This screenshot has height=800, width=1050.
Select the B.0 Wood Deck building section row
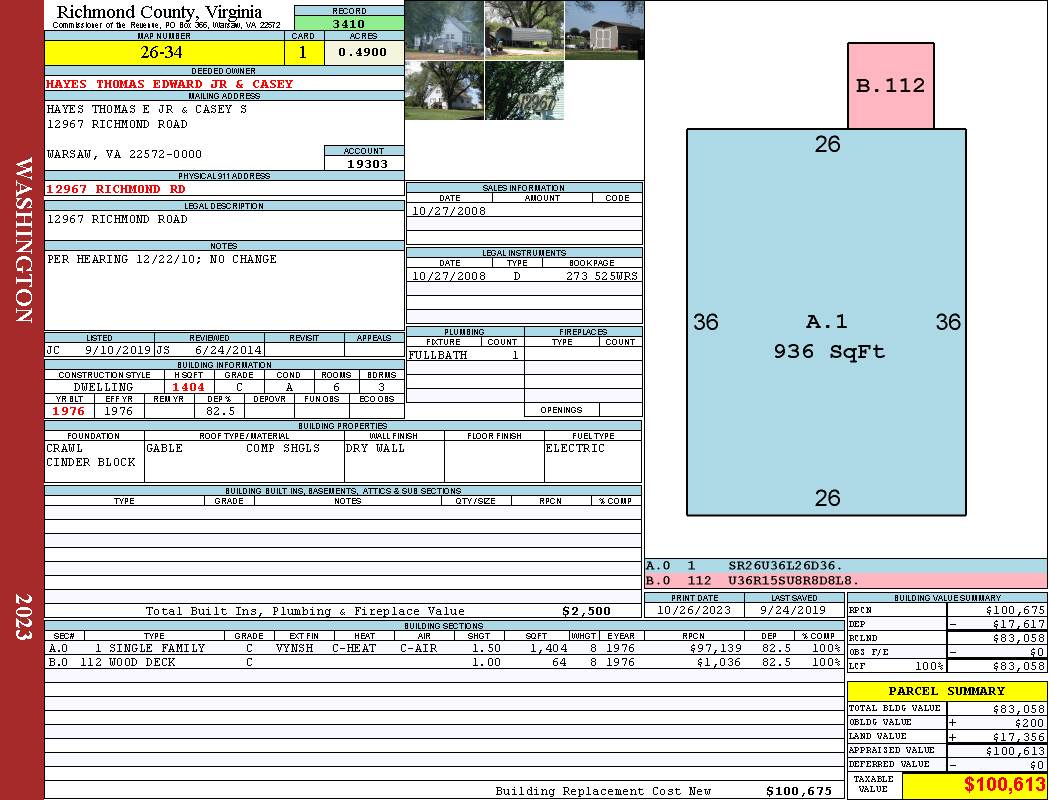pos(440,662)
